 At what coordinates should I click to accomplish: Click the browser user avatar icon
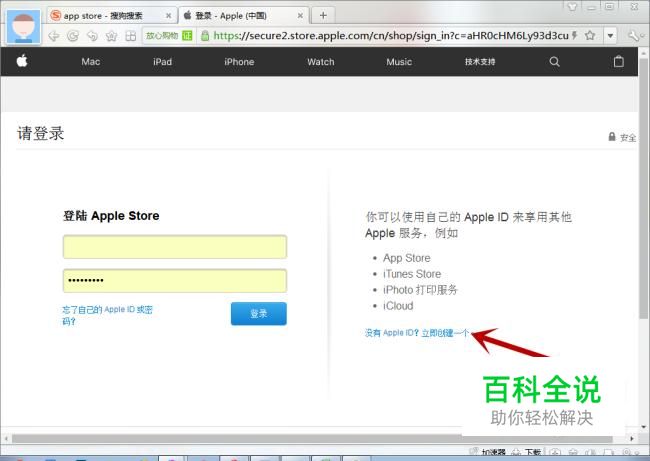(x=24, y=27)
